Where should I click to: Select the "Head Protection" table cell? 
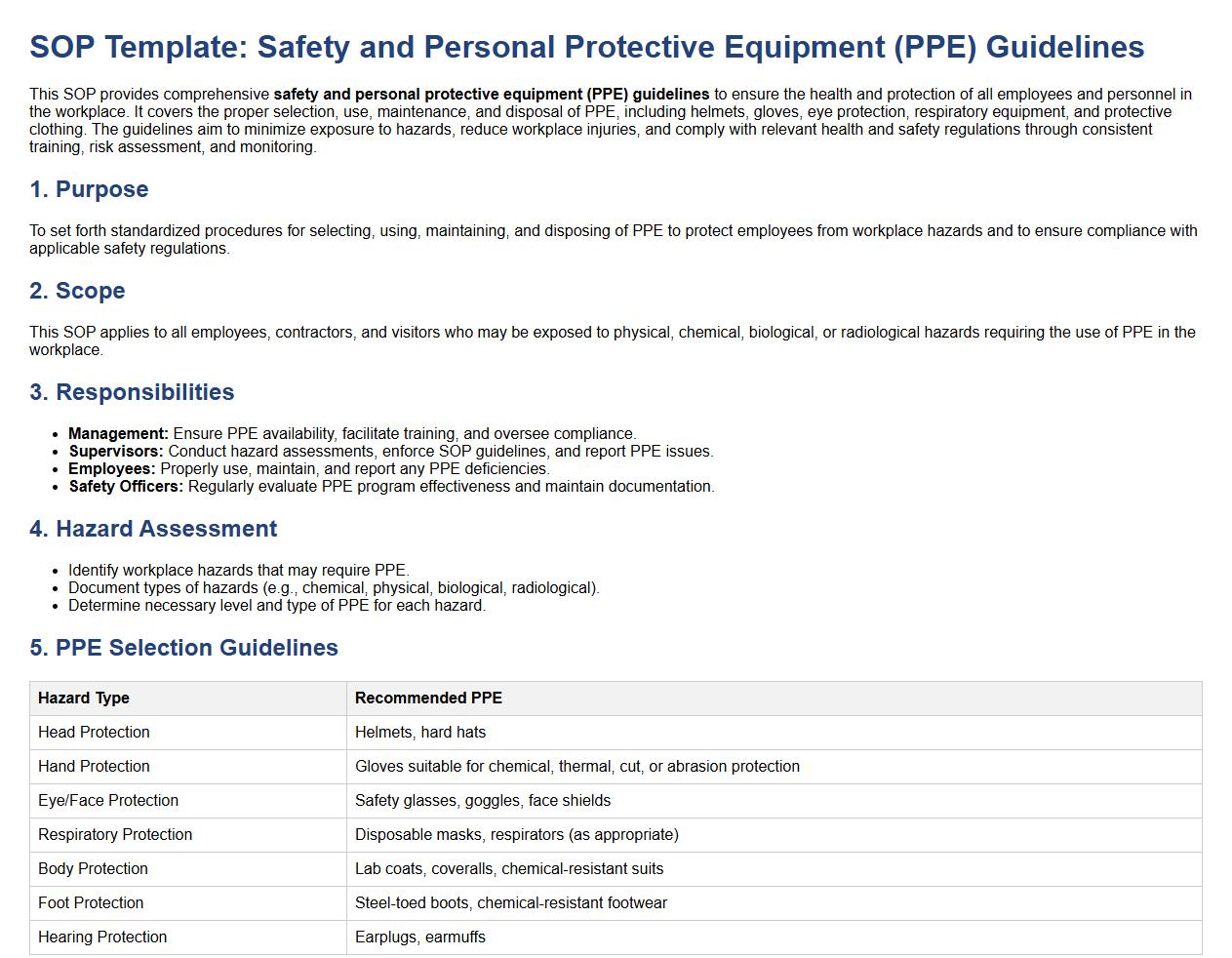click(x=94, y=733)
